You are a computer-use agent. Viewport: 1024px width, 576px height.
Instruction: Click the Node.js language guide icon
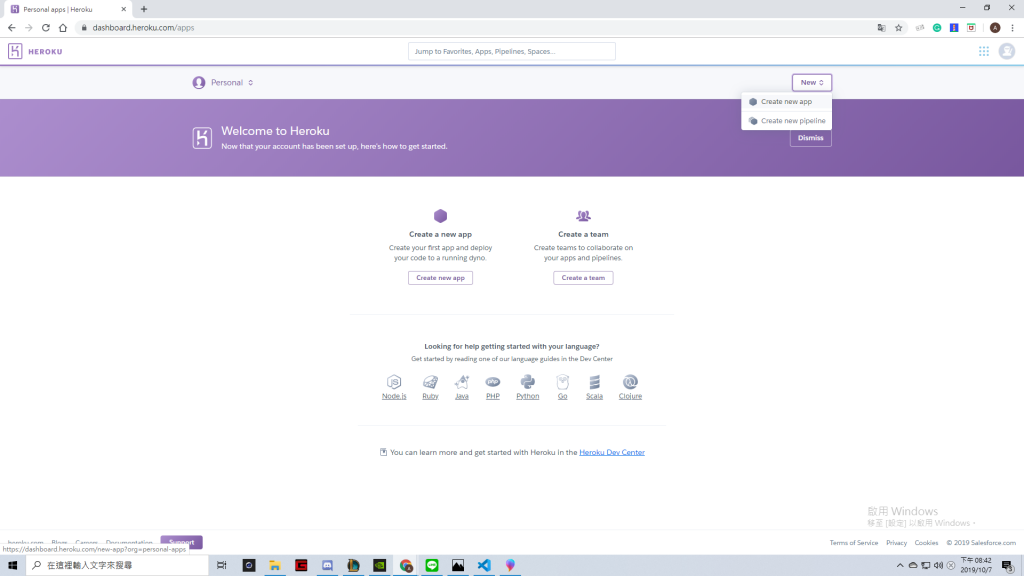click(x=394, y=382)
